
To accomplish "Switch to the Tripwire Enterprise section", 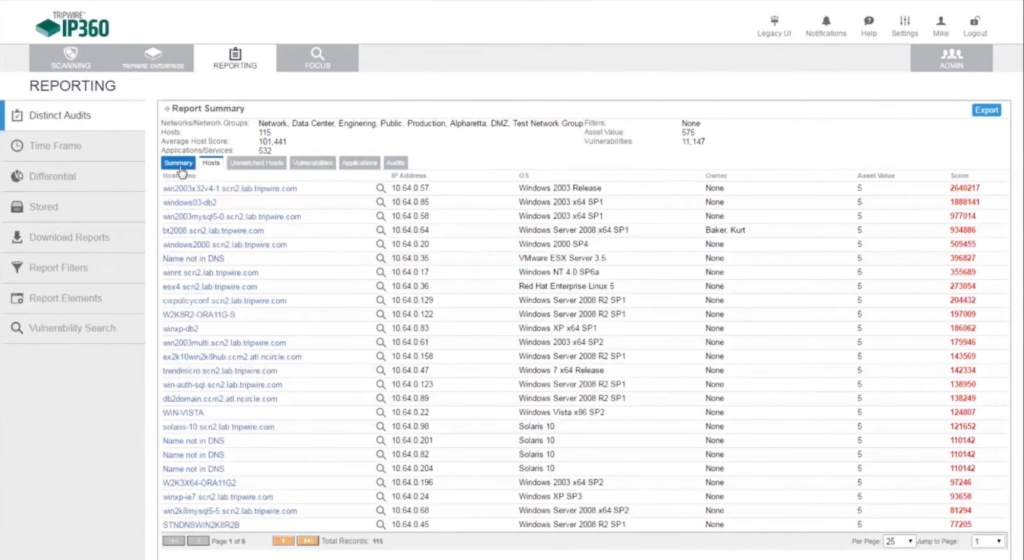I will (153, 58).
